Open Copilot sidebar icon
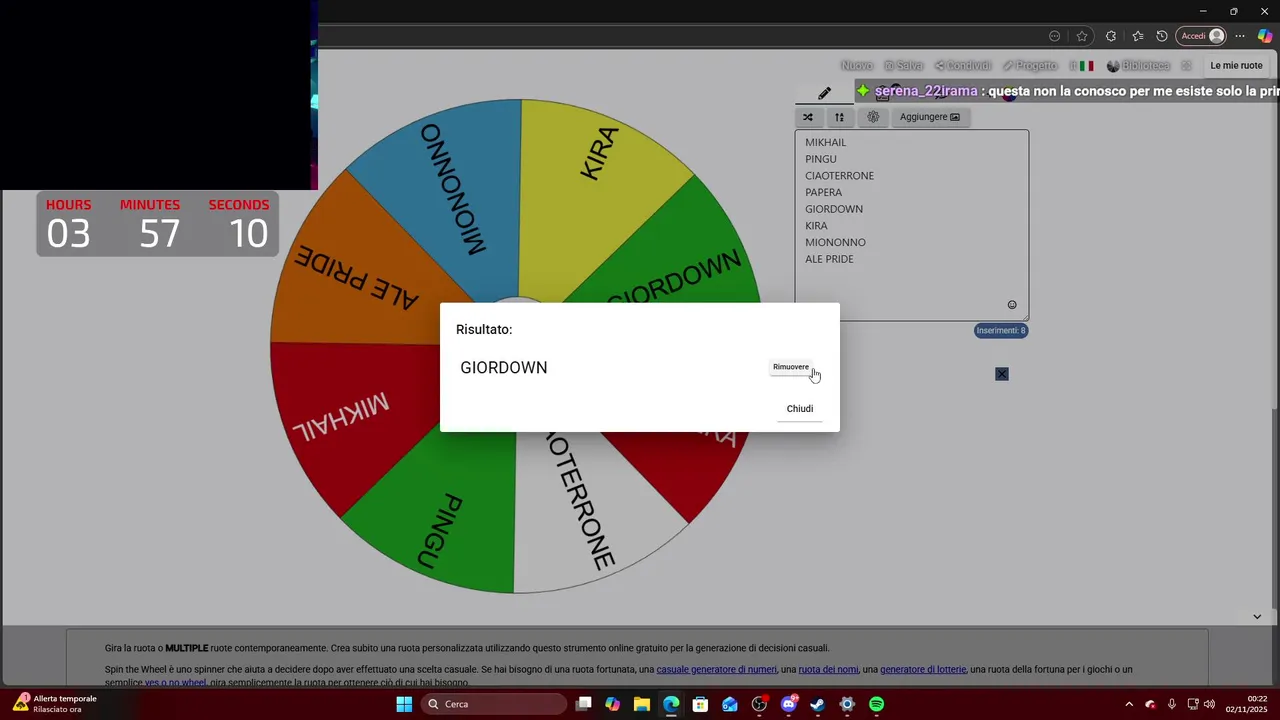 [1265, 36]
